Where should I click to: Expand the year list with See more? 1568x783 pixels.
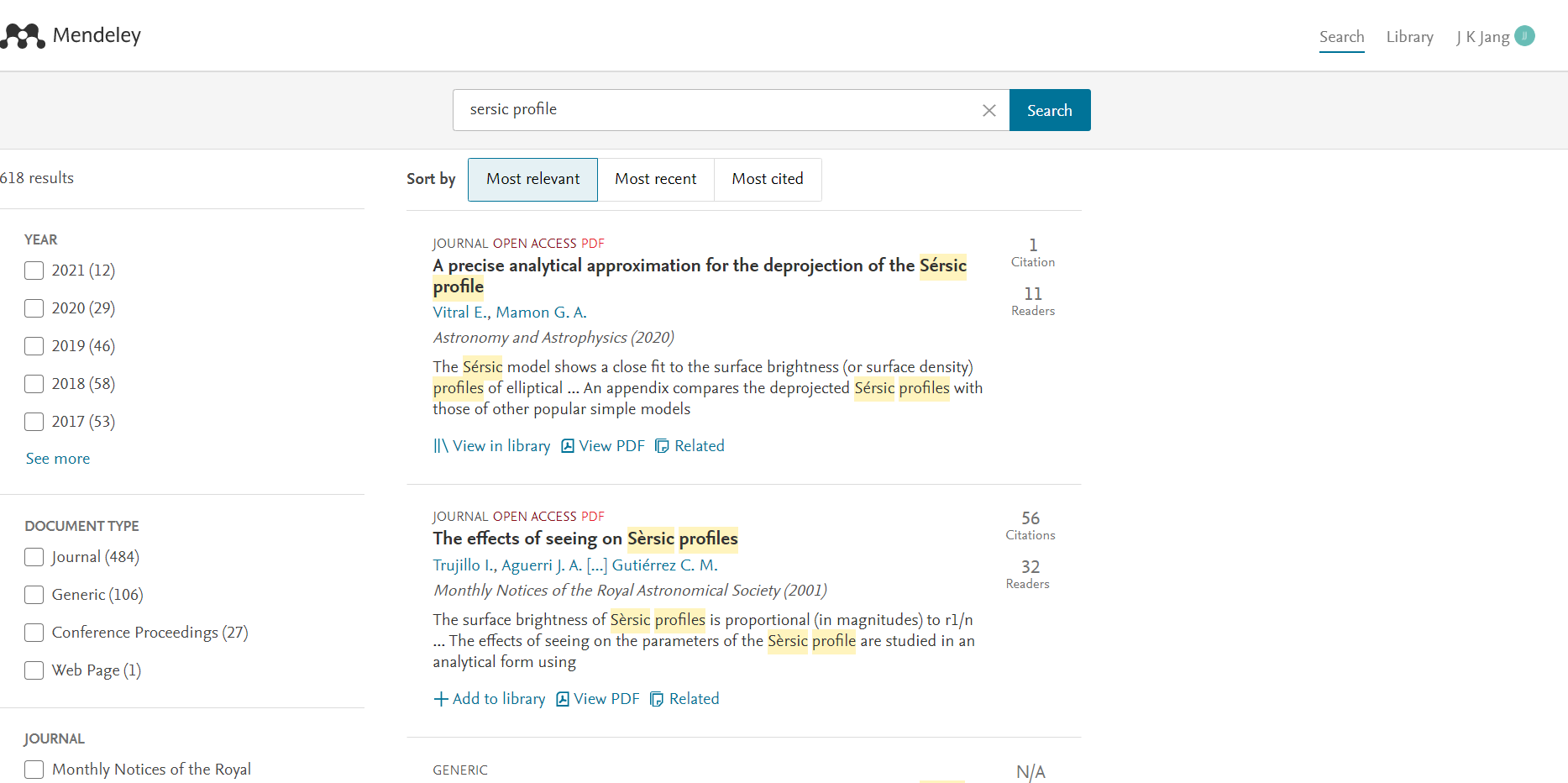point(58,459)
